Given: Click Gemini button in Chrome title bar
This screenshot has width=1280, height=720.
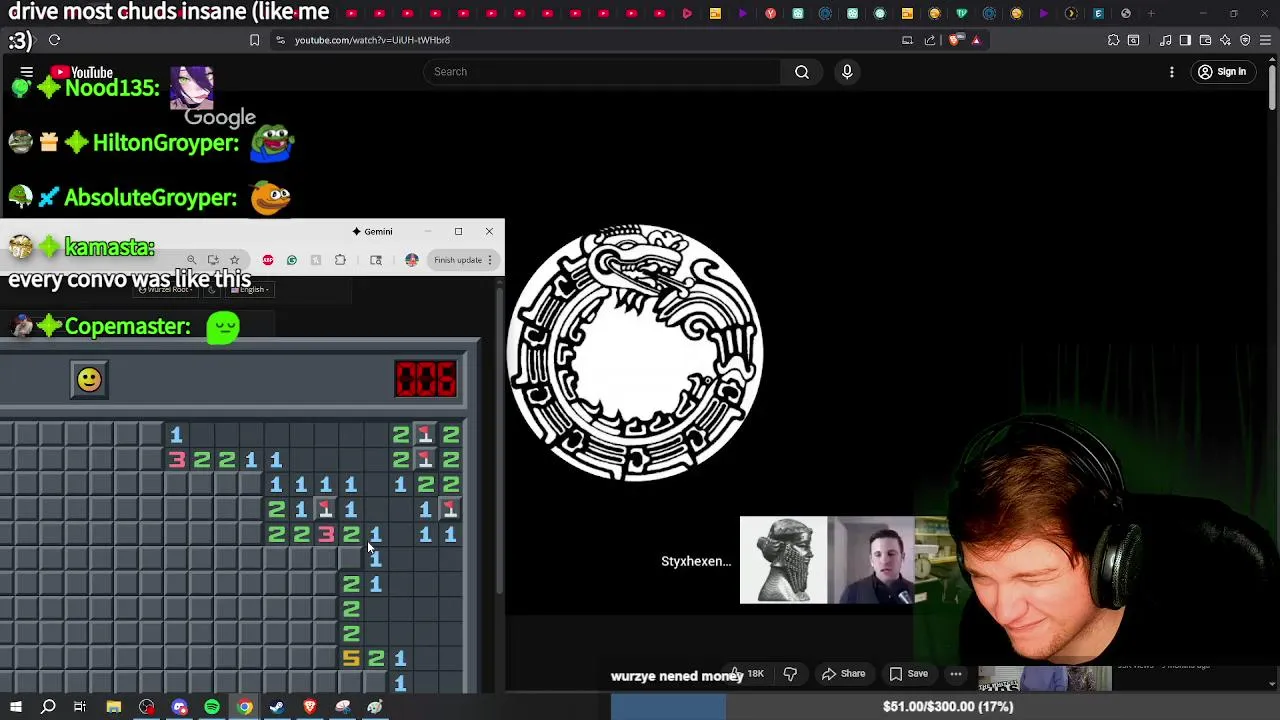Looking at the screenshot, I should point(373,231).
